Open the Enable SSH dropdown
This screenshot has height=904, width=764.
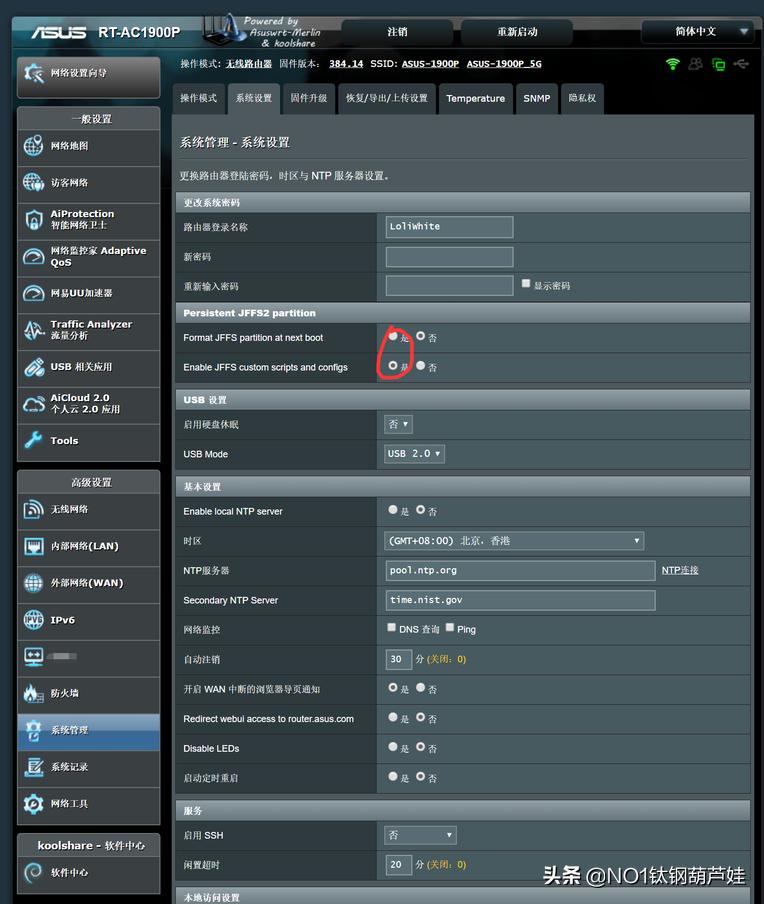(420, 835)
